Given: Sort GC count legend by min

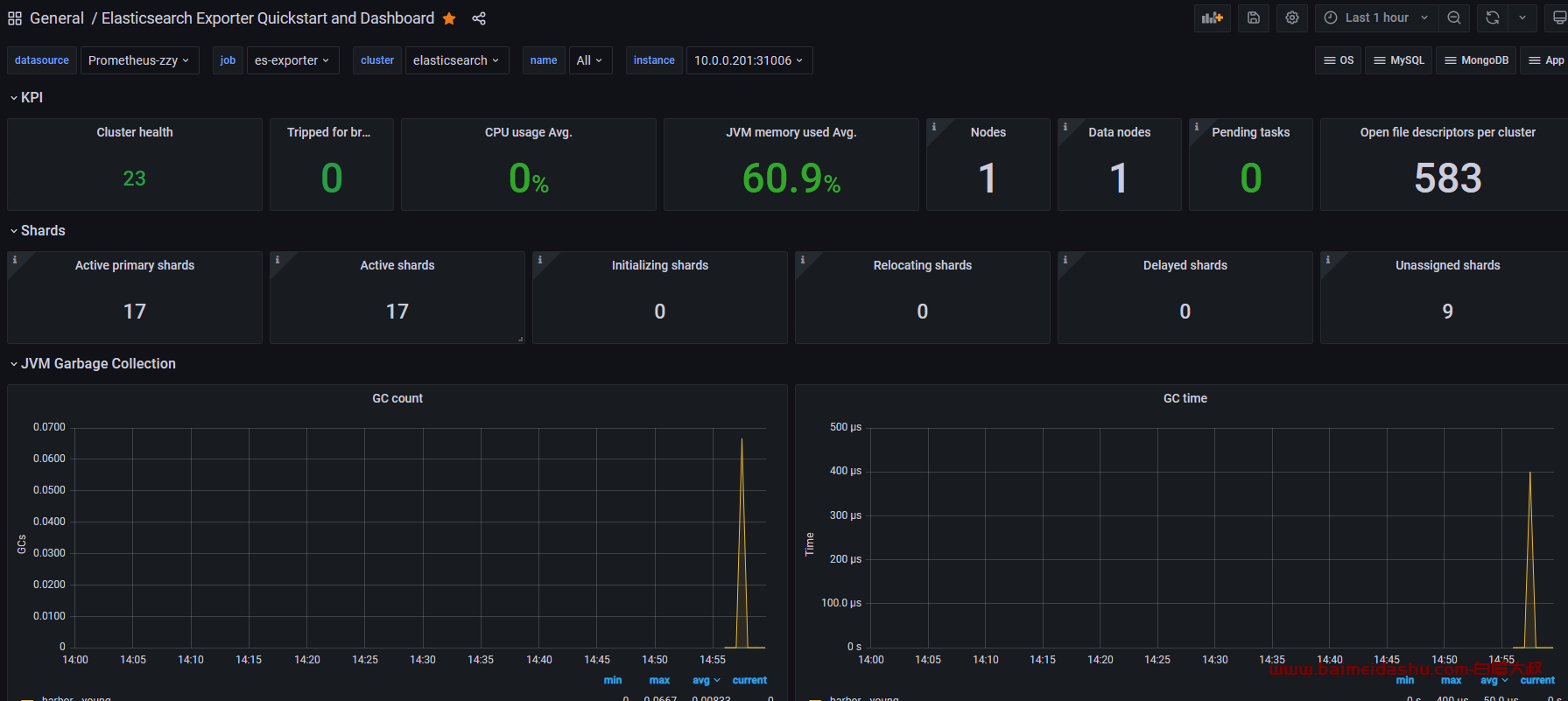Looking at the screenshot, I should pyautogui.click(x=613, y=680).
